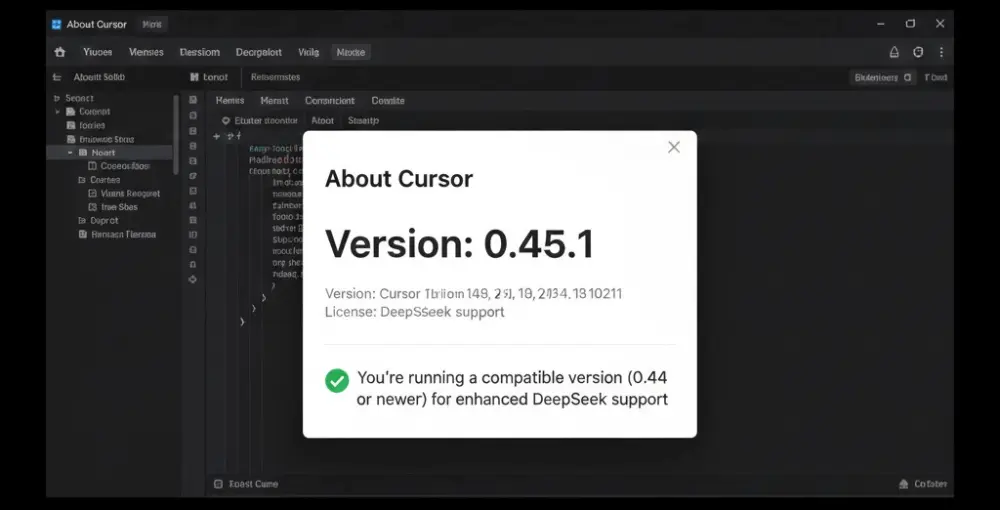Select the "Atoot" breadcrumb tab
The width and height of the screenshot is (1000, 510).
322,120
